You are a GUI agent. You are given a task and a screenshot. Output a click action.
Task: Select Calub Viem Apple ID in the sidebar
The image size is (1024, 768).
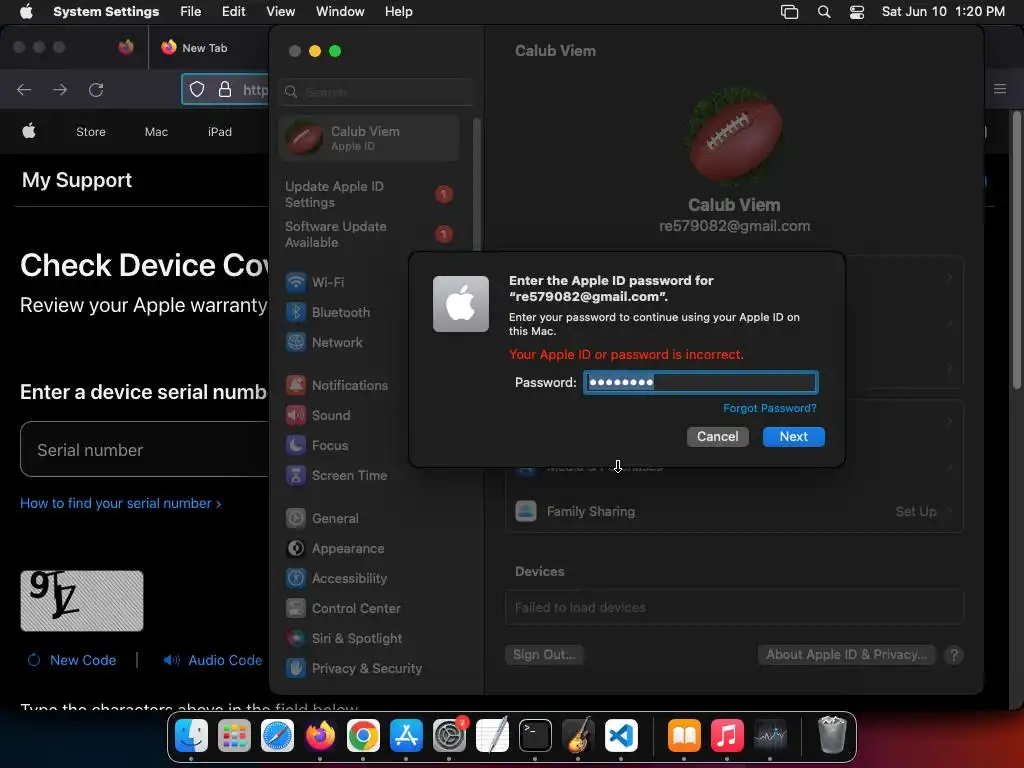369,138
